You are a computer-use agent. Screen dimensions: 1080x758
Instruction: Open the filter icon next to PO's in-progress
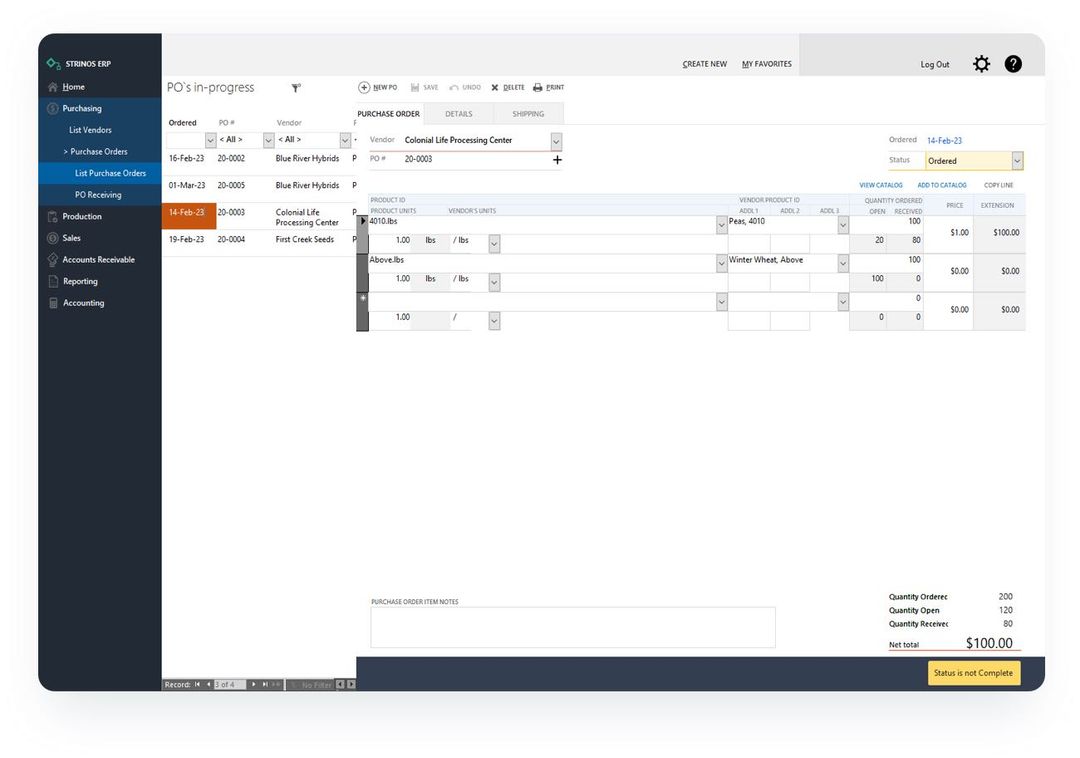(295, 87)
